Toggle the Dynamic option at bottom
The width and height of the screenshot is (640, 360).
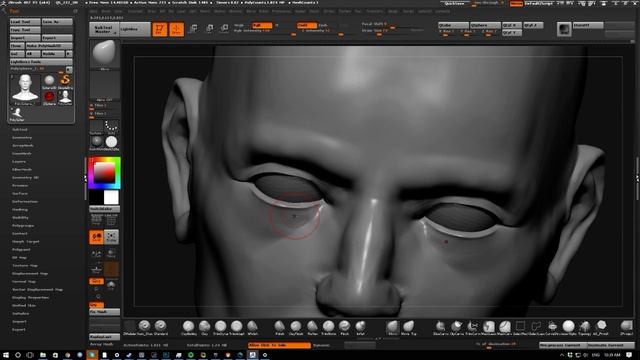coord(321,345)
